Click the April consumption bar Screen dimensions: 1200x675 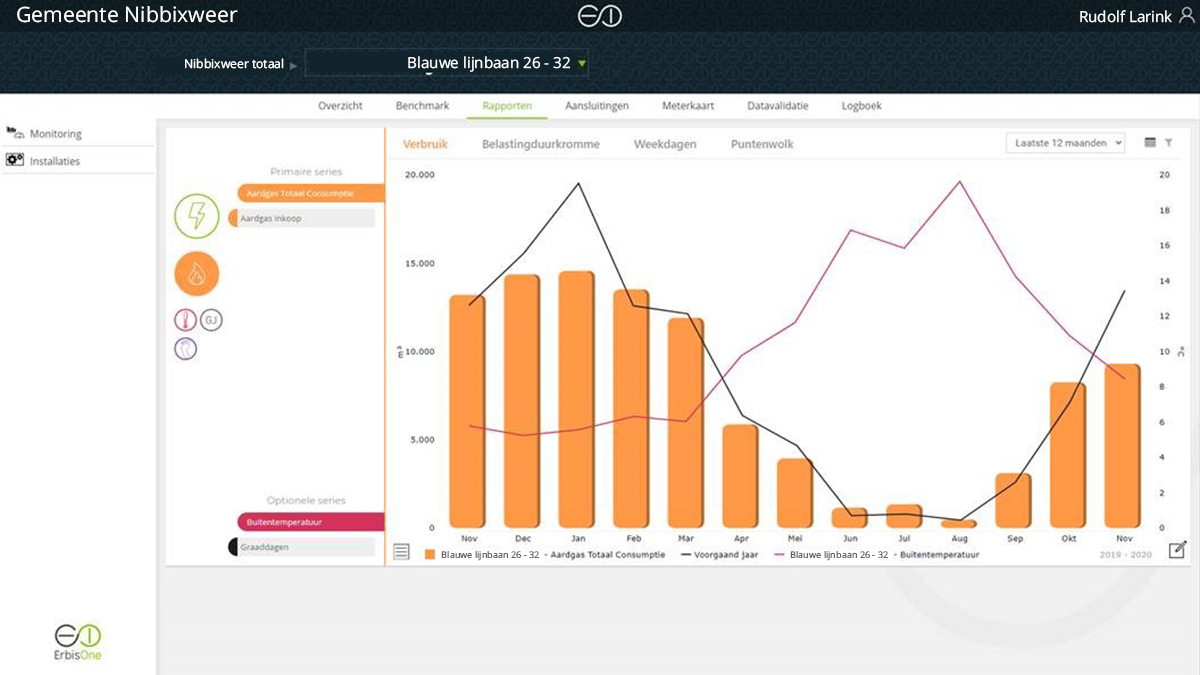740,477
